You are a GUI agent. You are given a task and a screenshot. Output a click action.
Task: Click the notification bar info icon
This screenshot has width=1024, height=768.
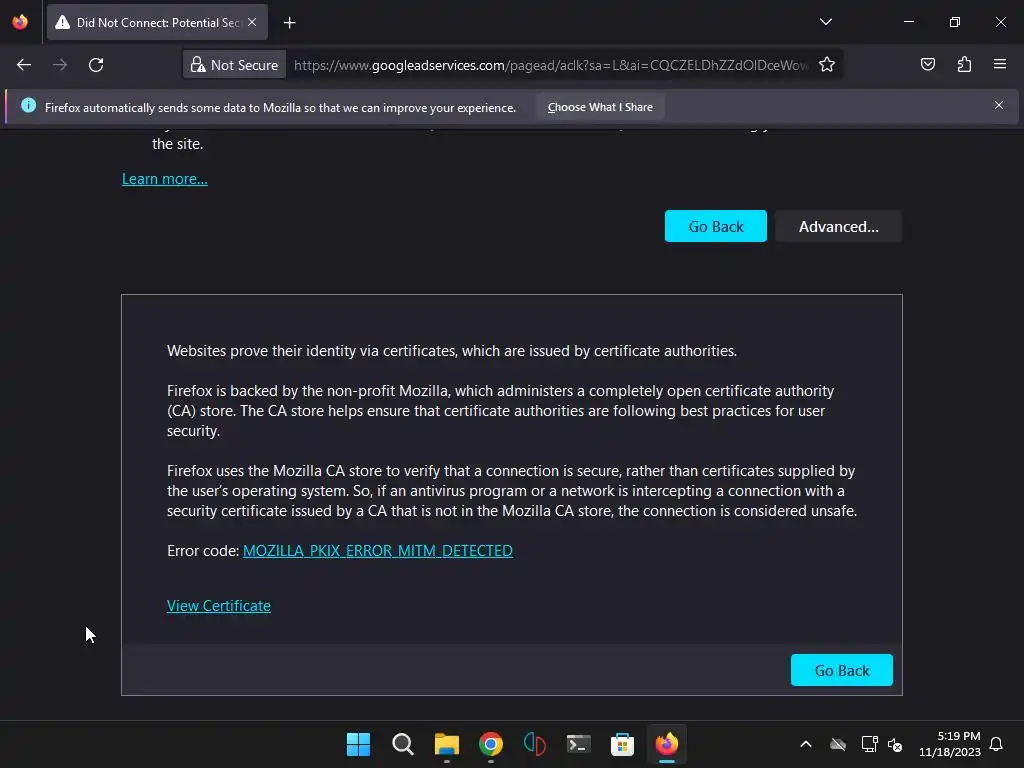pyautogui.click(x=28, y=105)
